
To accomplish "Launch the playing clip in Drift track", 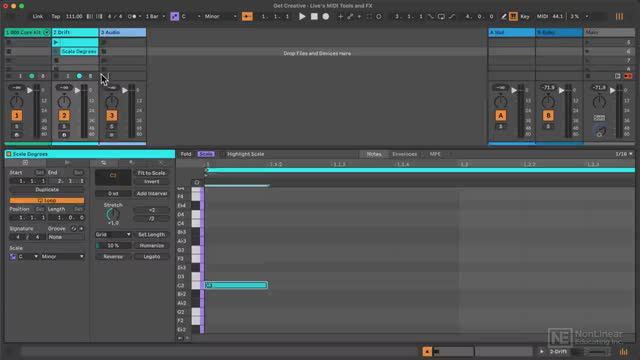I will coord(56,42).
